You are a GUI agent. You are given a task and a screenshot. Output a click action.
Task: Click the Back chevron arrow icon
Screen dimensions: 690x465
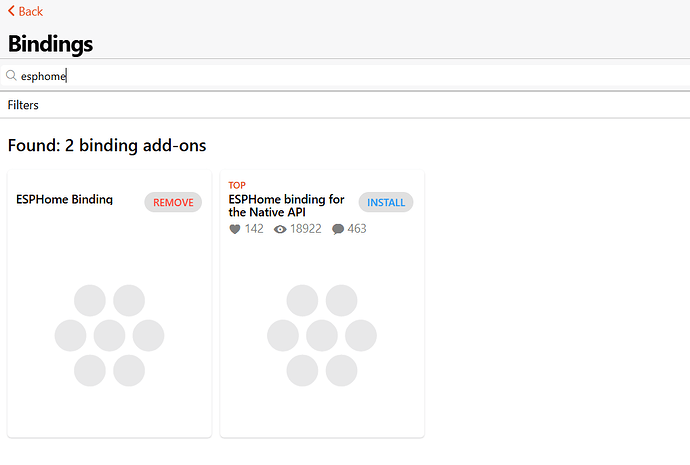point(11,11)
